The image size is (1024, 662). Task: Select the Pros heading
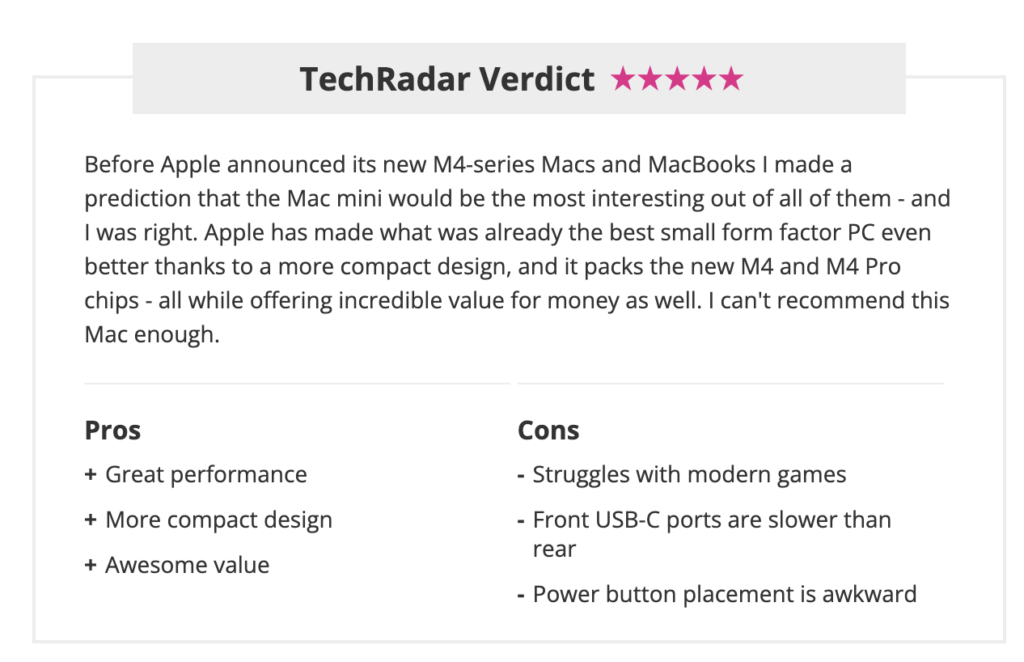(112, 430)
